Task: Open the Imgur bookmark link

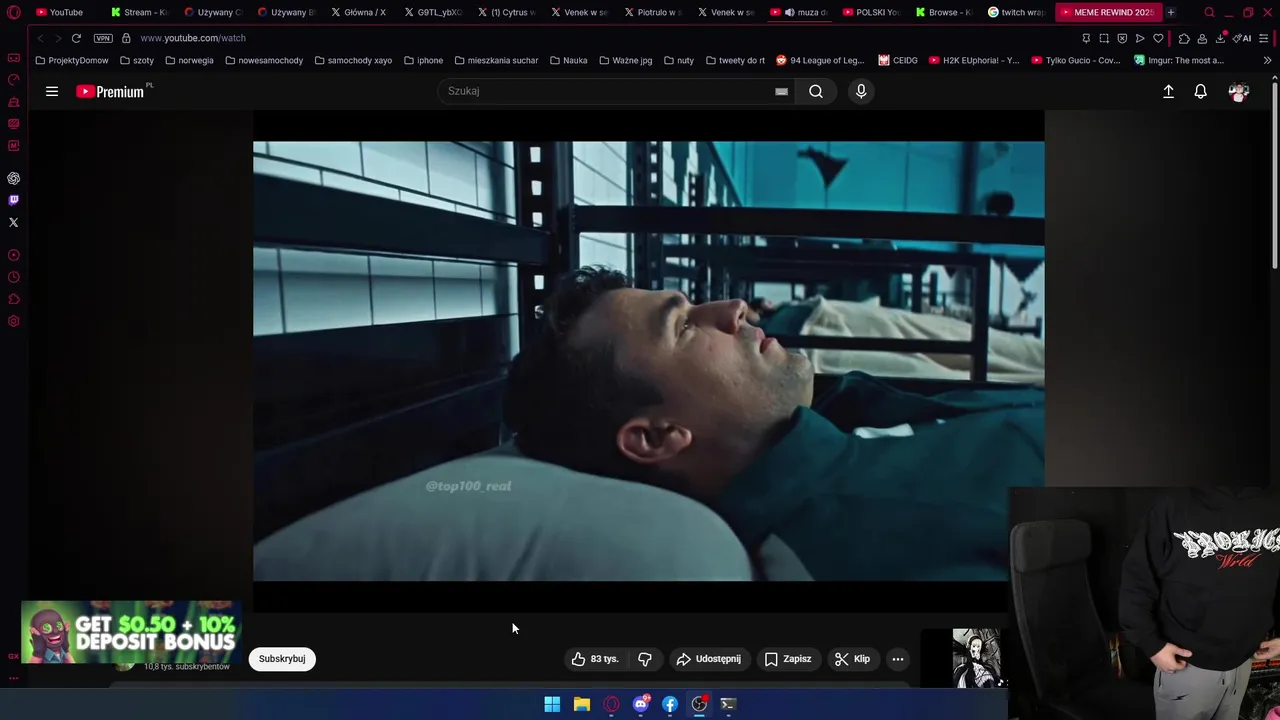Action: (1179, 60)
